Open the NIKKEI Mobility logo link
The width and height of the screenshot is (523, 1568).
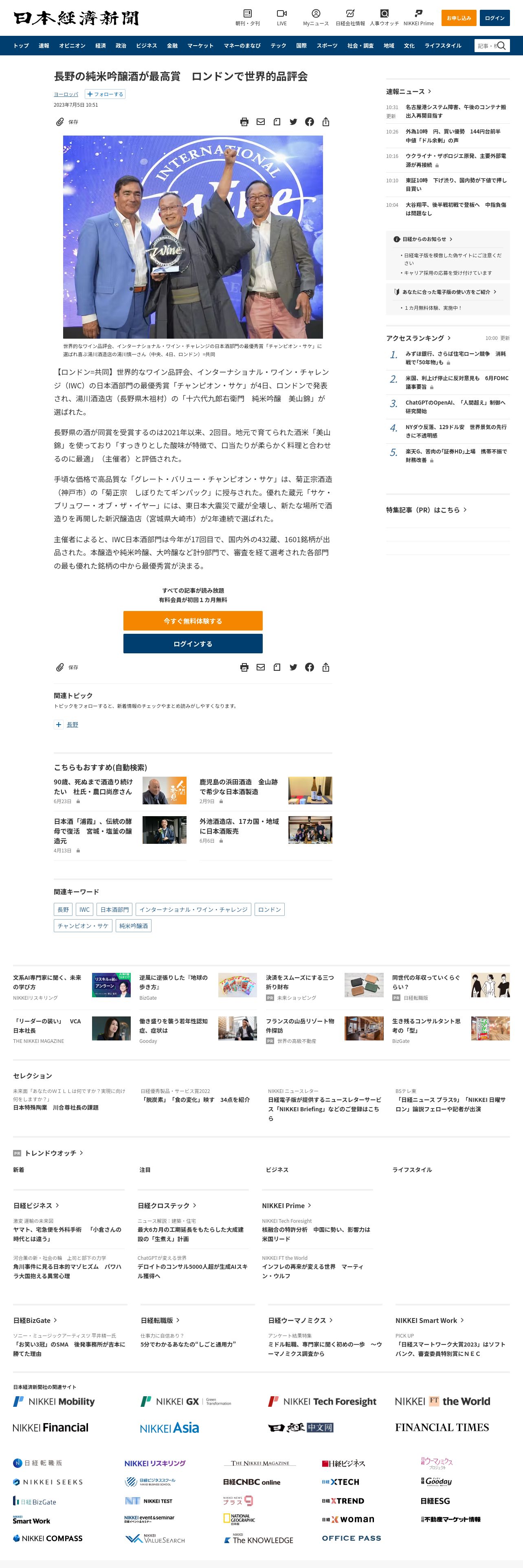(x=54, y=1401)
